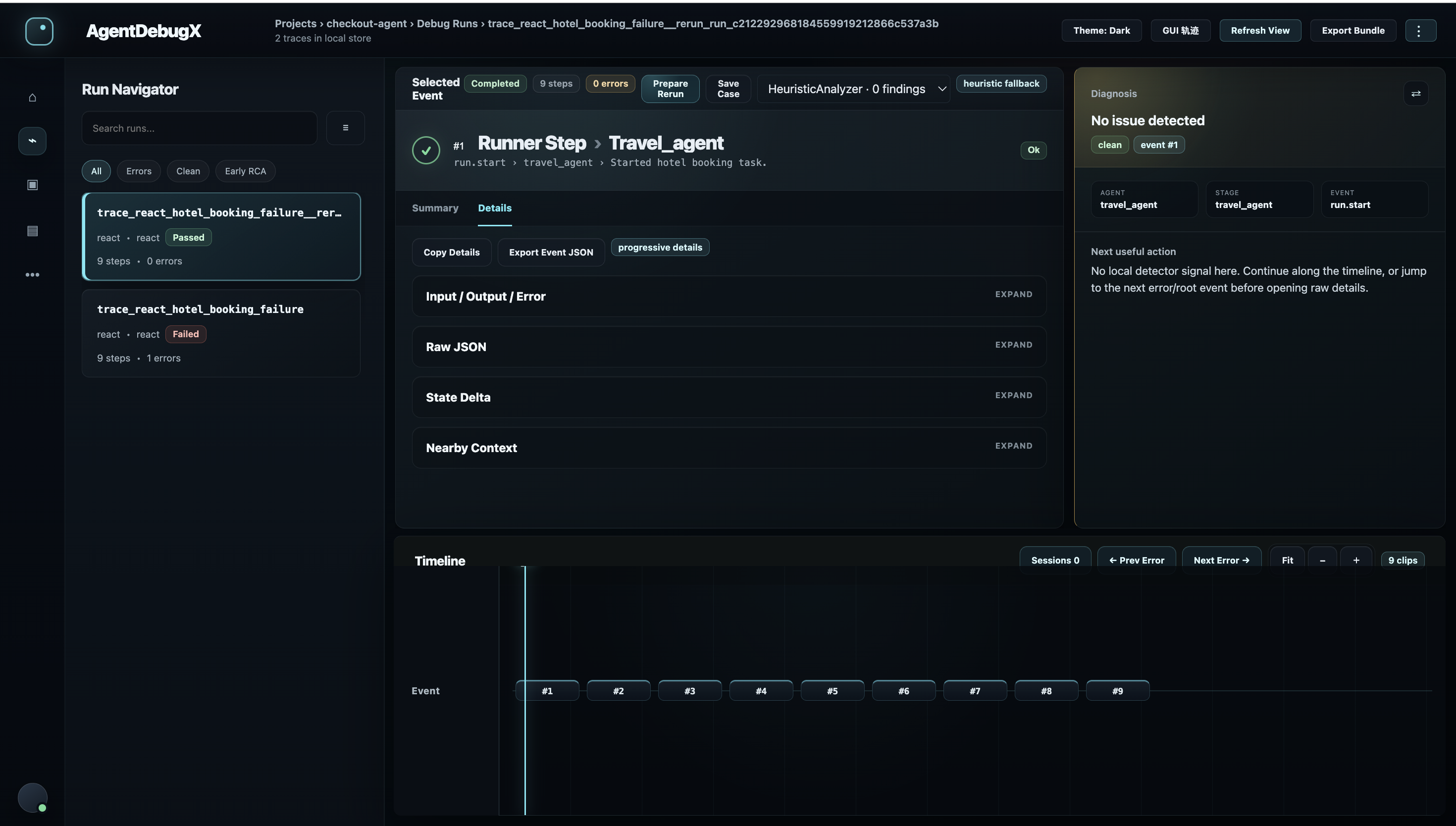Click the Completed status badge
This screenshot has width=1456, height=826.
tap(495, 83)
